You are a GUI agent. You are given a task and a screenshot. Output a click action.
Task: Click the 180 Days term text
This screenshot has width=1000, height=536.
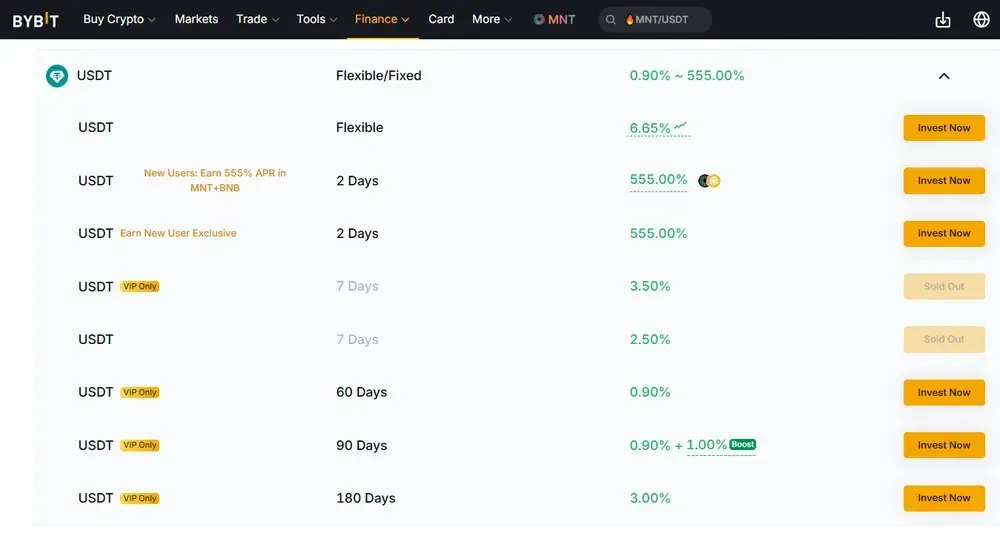tap(365, 498)
